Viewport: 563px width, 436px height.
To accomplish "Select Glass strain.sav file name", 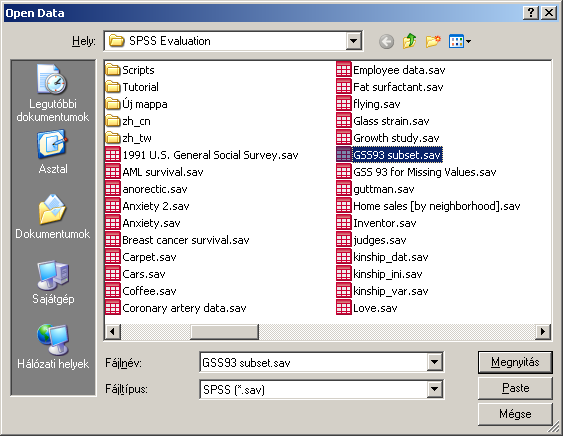I will [x=391, y=121].
